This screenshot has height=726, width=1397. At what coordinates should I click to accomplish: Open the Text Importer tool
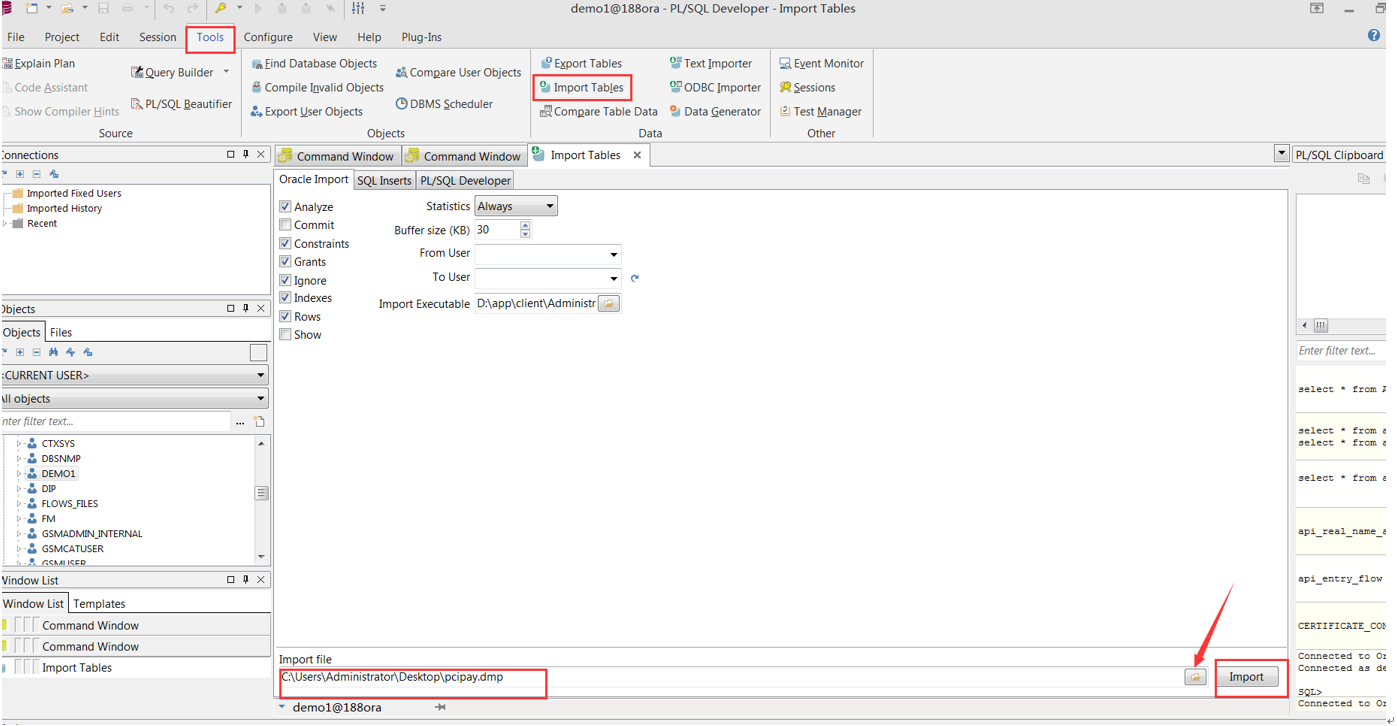[710, 63]
